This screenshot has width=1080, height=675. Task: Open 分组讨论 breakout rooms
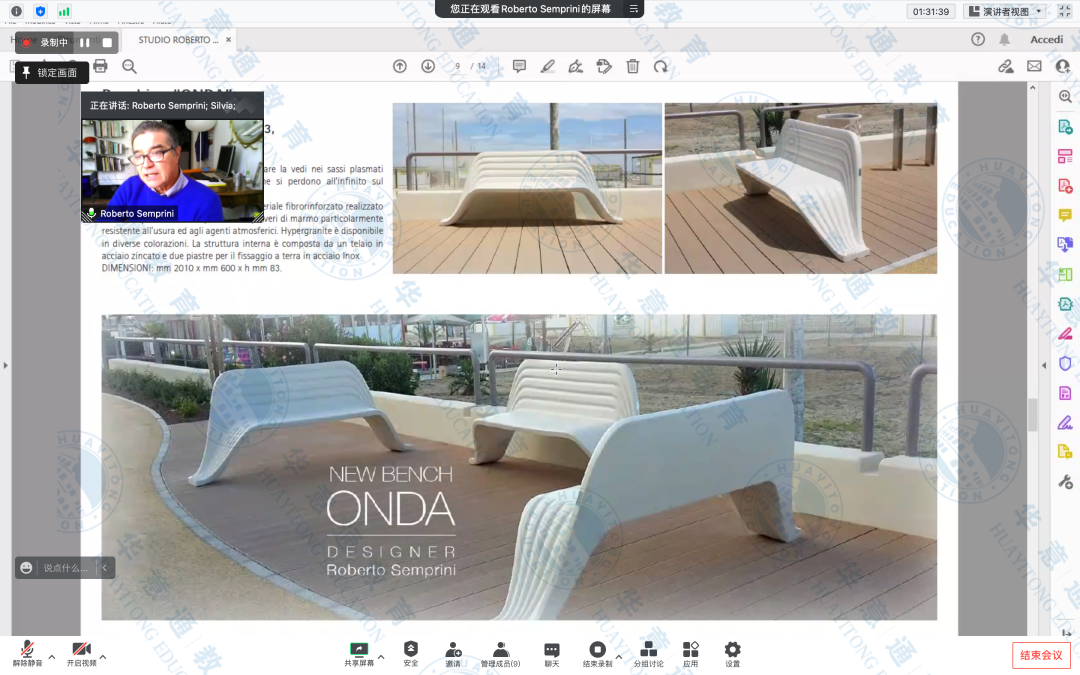click(648, 654)
